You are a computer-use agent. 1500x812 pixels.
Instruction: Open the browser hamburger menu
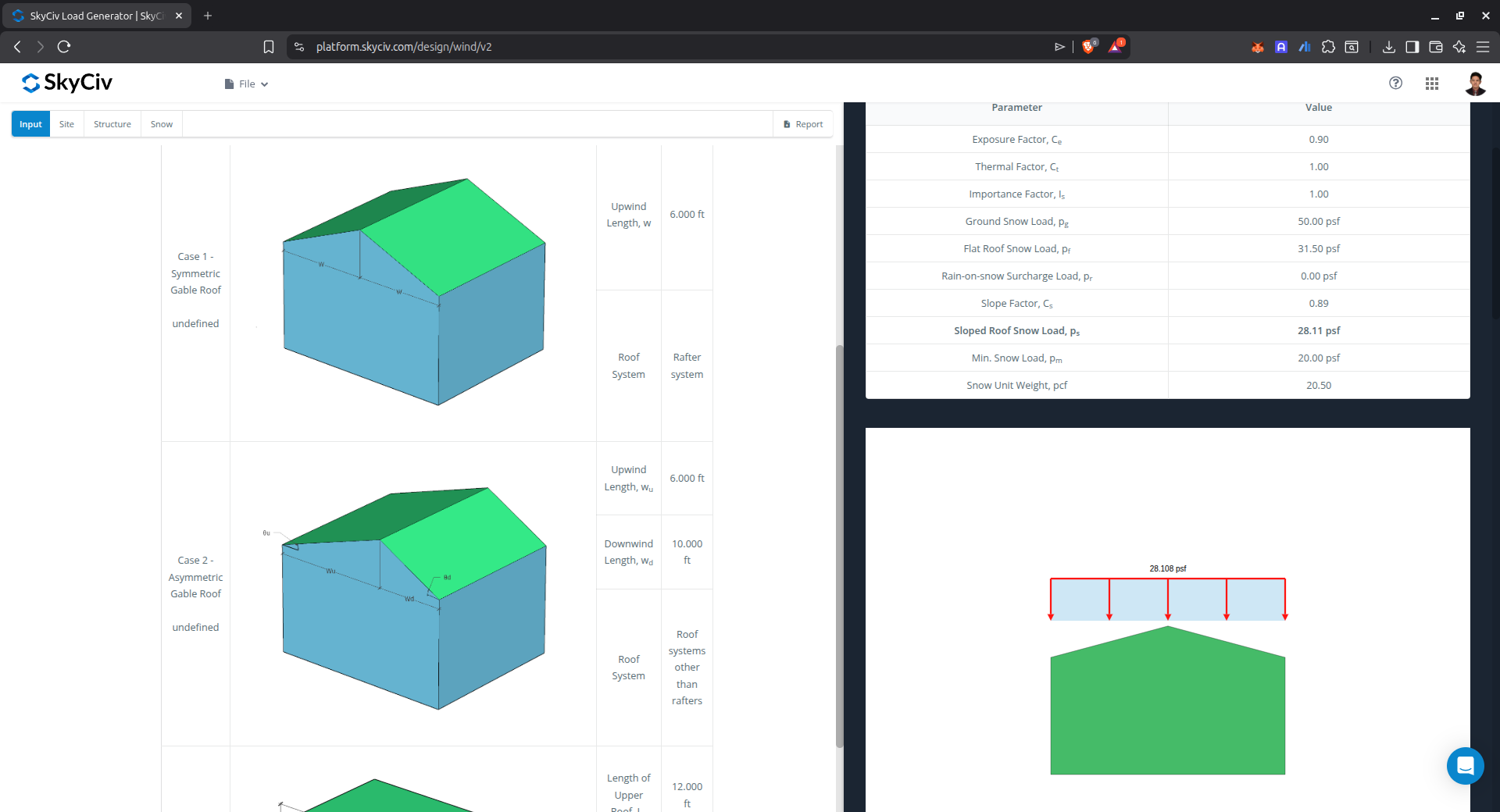[x=1482, y=47]
